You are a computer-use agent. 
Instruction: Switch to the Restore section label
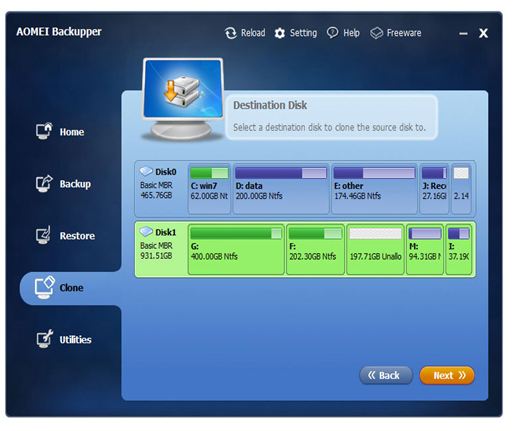(77, 236)
